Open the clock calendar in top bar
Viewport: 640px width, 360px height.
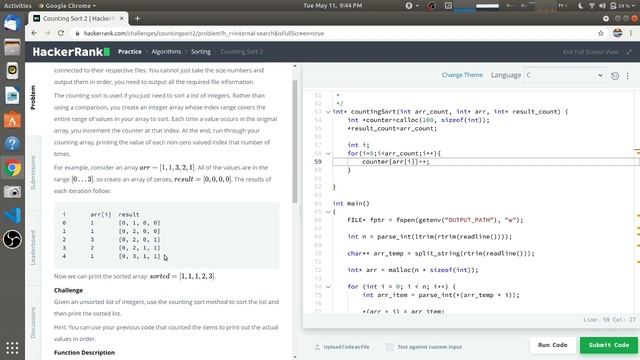coord(333,6)
